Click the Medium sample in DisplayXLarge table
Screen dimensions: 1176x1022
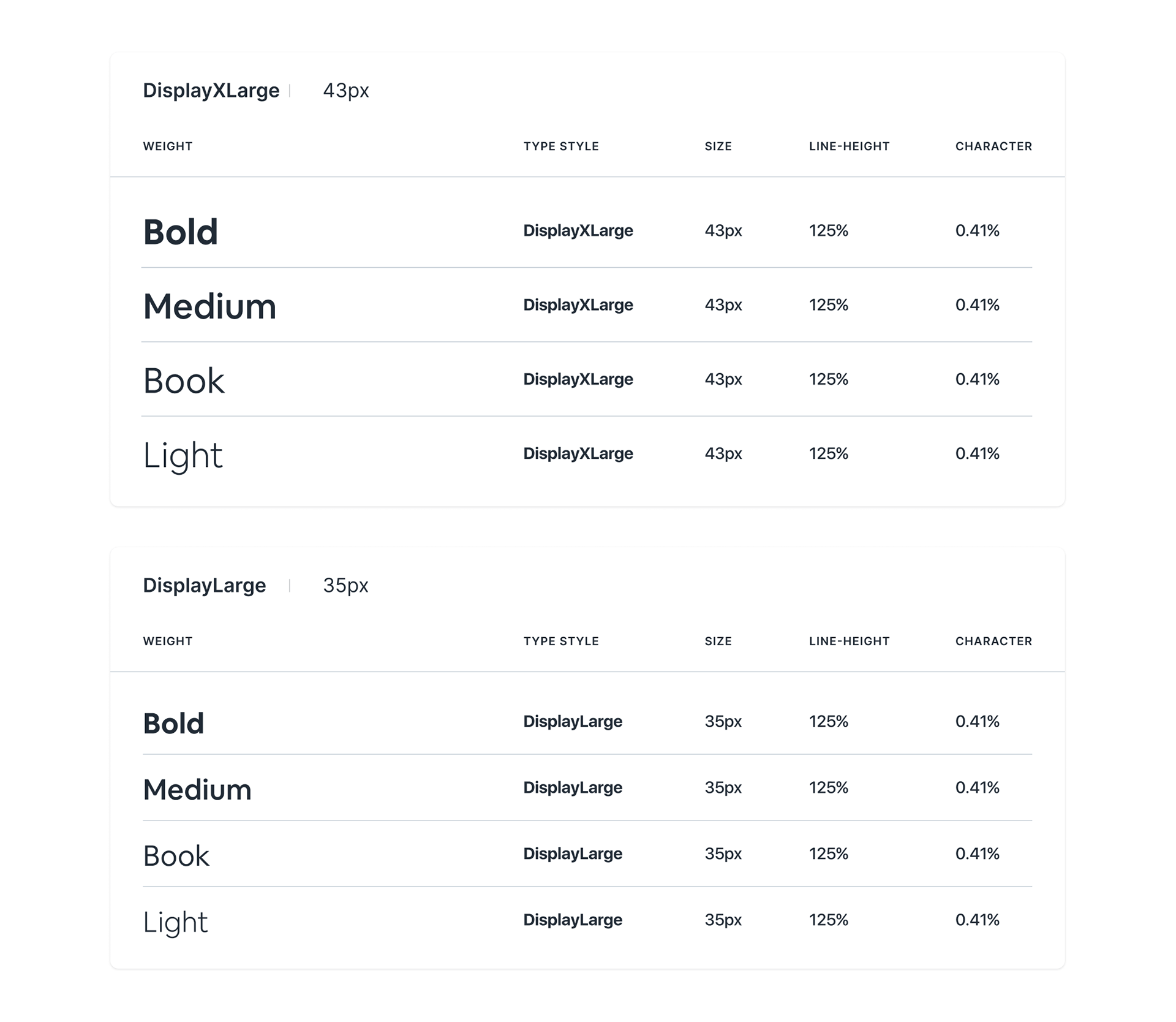(x=209, y=306)
